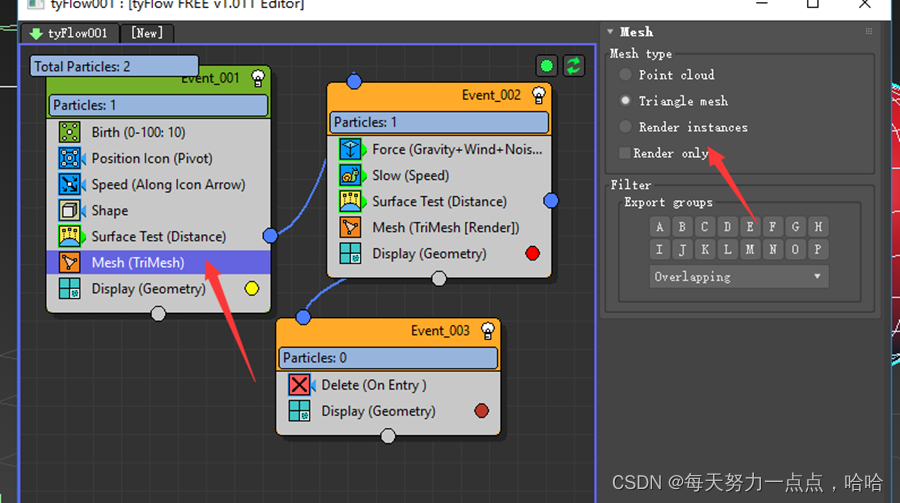
Task: Toggle export group J button
Action: point(682,250)
